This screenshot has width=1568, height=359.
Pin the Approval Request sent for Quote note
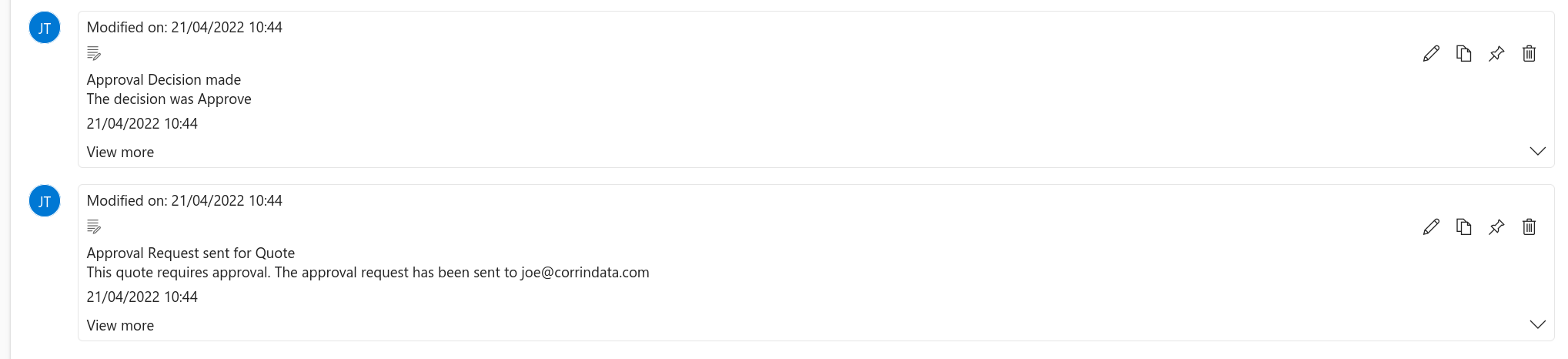(1496, 227)
